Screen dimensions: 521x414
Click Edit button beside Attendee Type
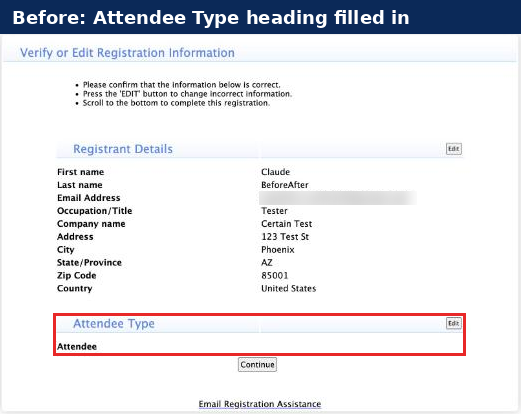454,323
